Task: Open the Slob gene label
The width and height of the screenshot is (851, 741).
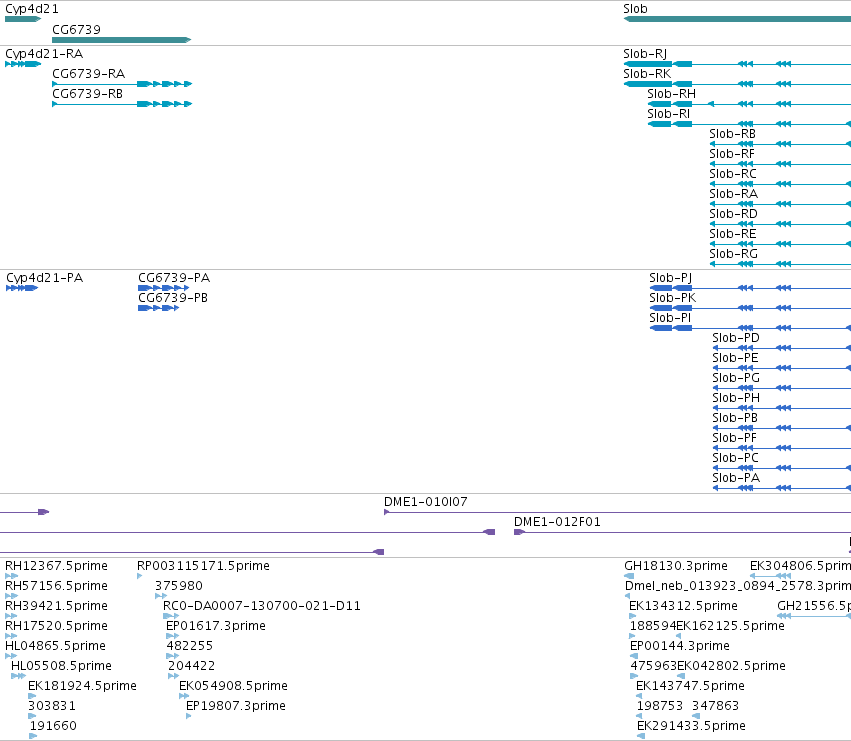Action: coord(635,9)
